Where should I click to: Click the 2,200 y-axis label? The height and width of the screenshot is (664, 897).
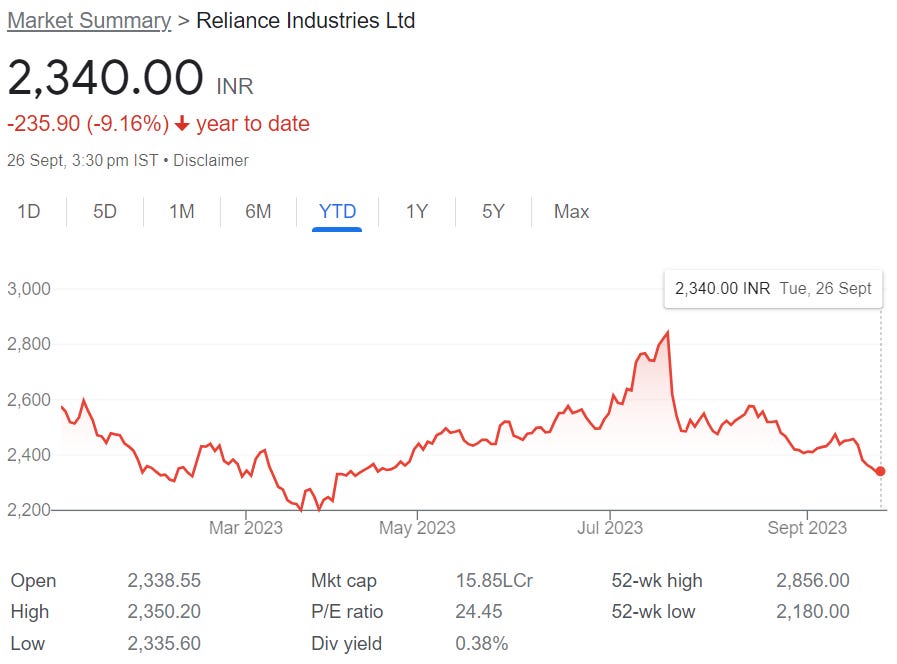point(29,510)
